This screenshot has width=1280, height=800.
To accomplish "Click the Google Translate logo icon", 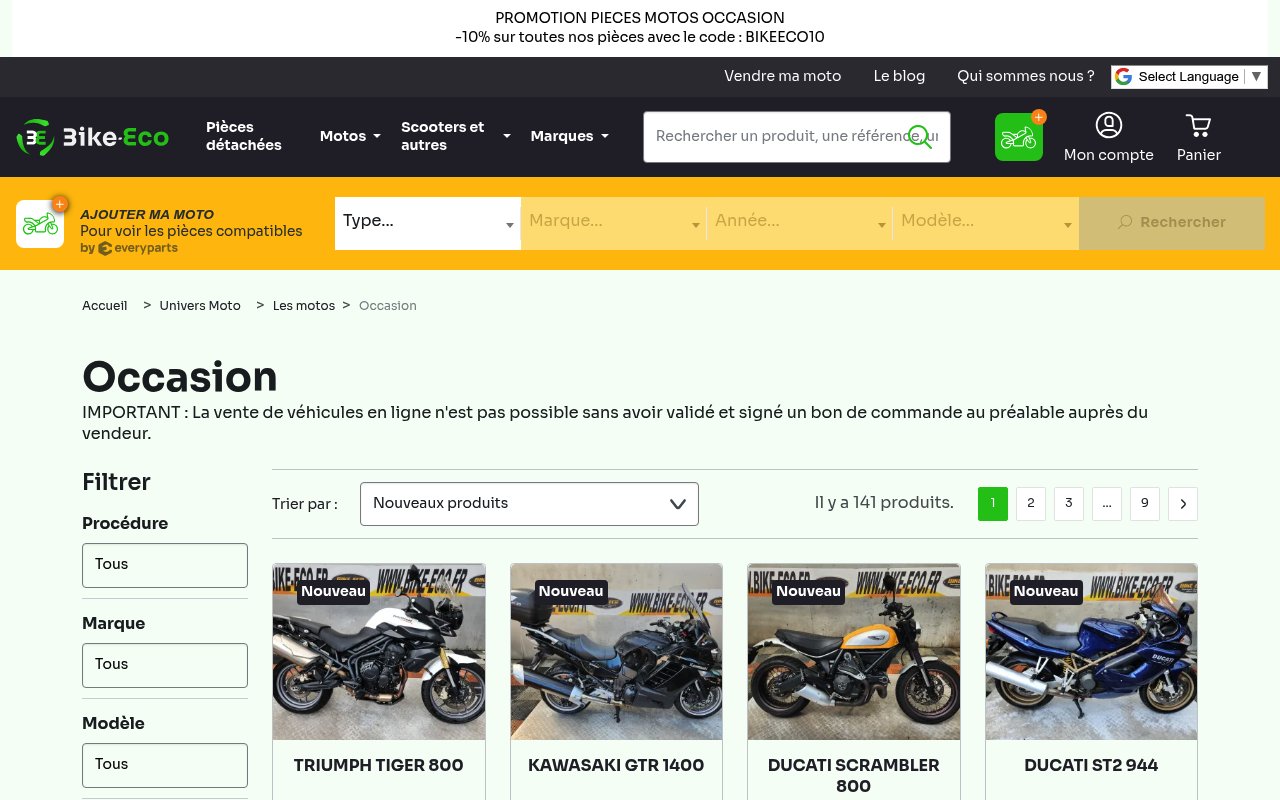I will [x=1123, y=77].
